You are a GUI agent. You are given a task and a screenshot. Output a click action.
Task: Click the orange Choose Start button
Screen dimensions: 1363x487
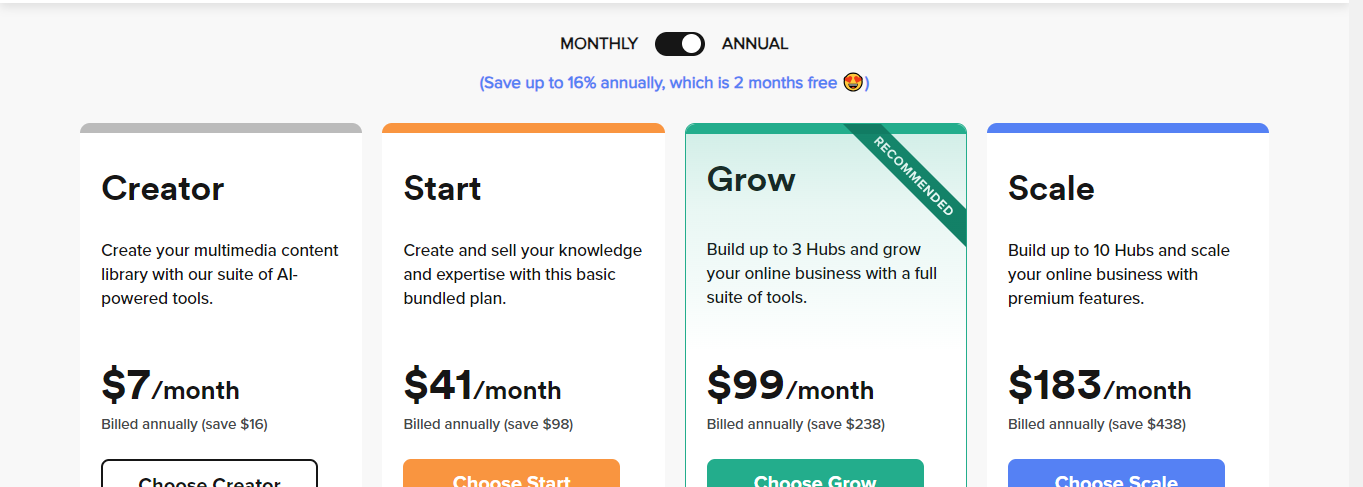click(x=512, y=473)
